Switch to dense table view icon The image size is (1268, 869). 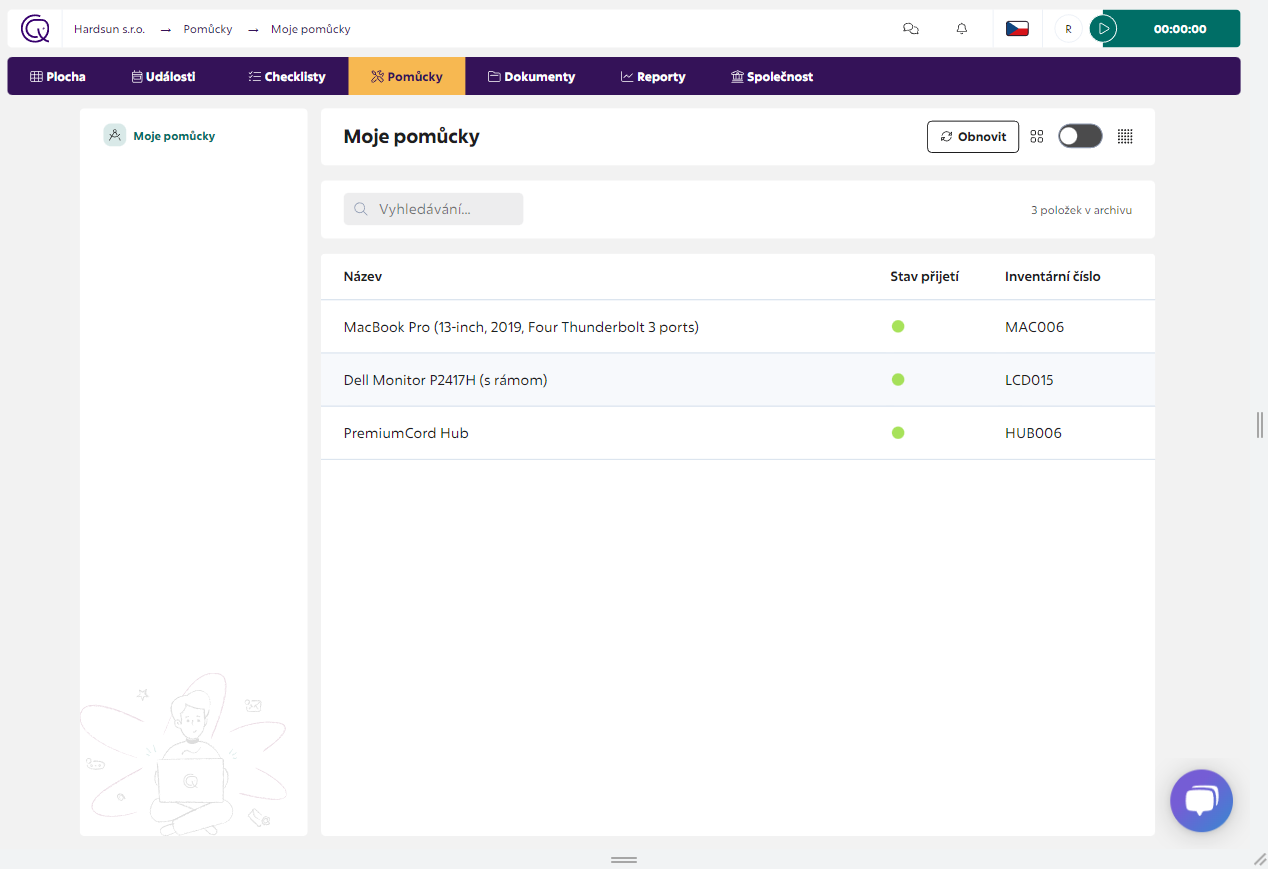coord(1125,137)
